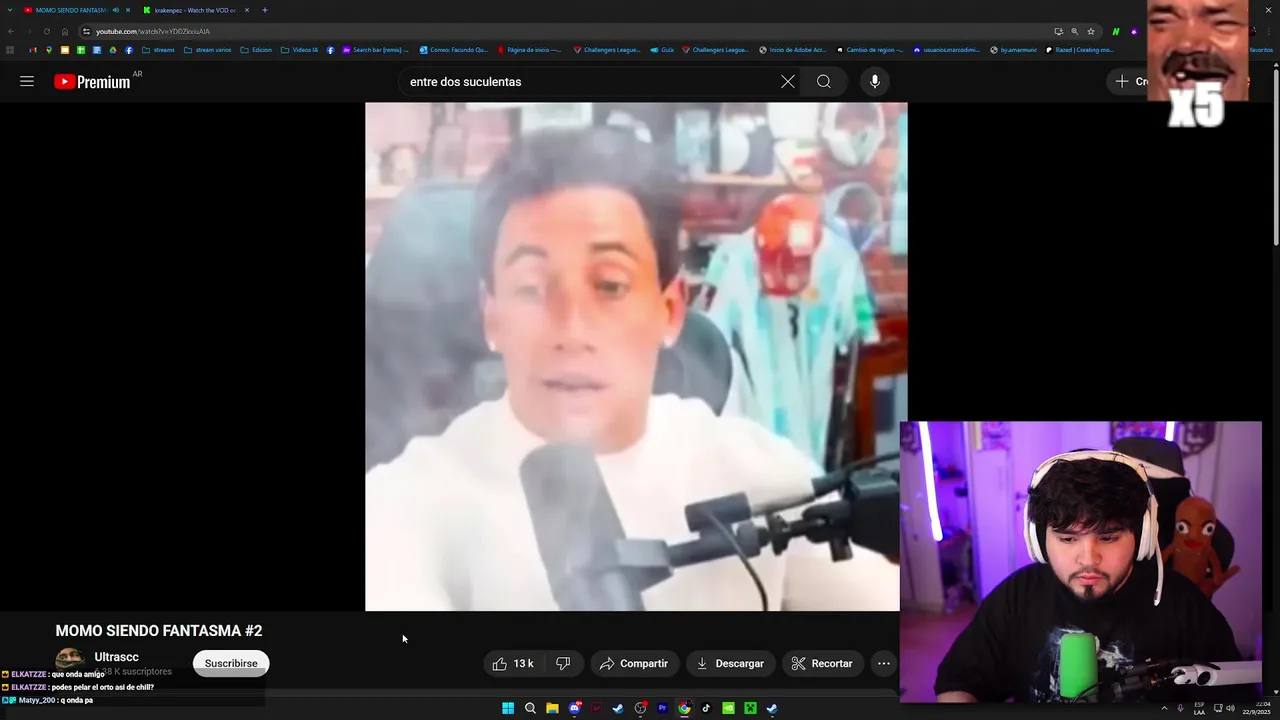Open the "Search bar [remix]" bookmark
This screenshot has height=720, width=1280.
click(375, 50)
